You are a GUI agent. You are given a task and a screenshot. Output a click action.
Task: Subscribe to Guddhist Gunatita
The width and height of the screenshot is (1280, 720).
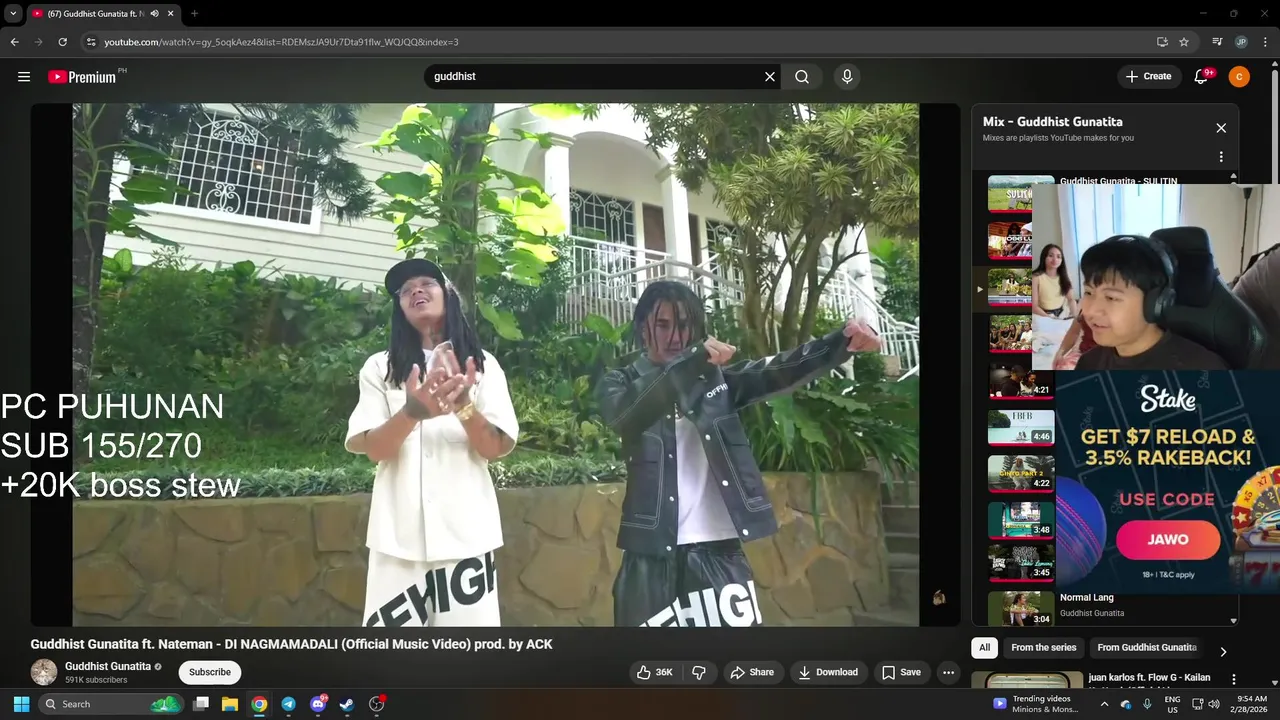[x=210, y=672]
